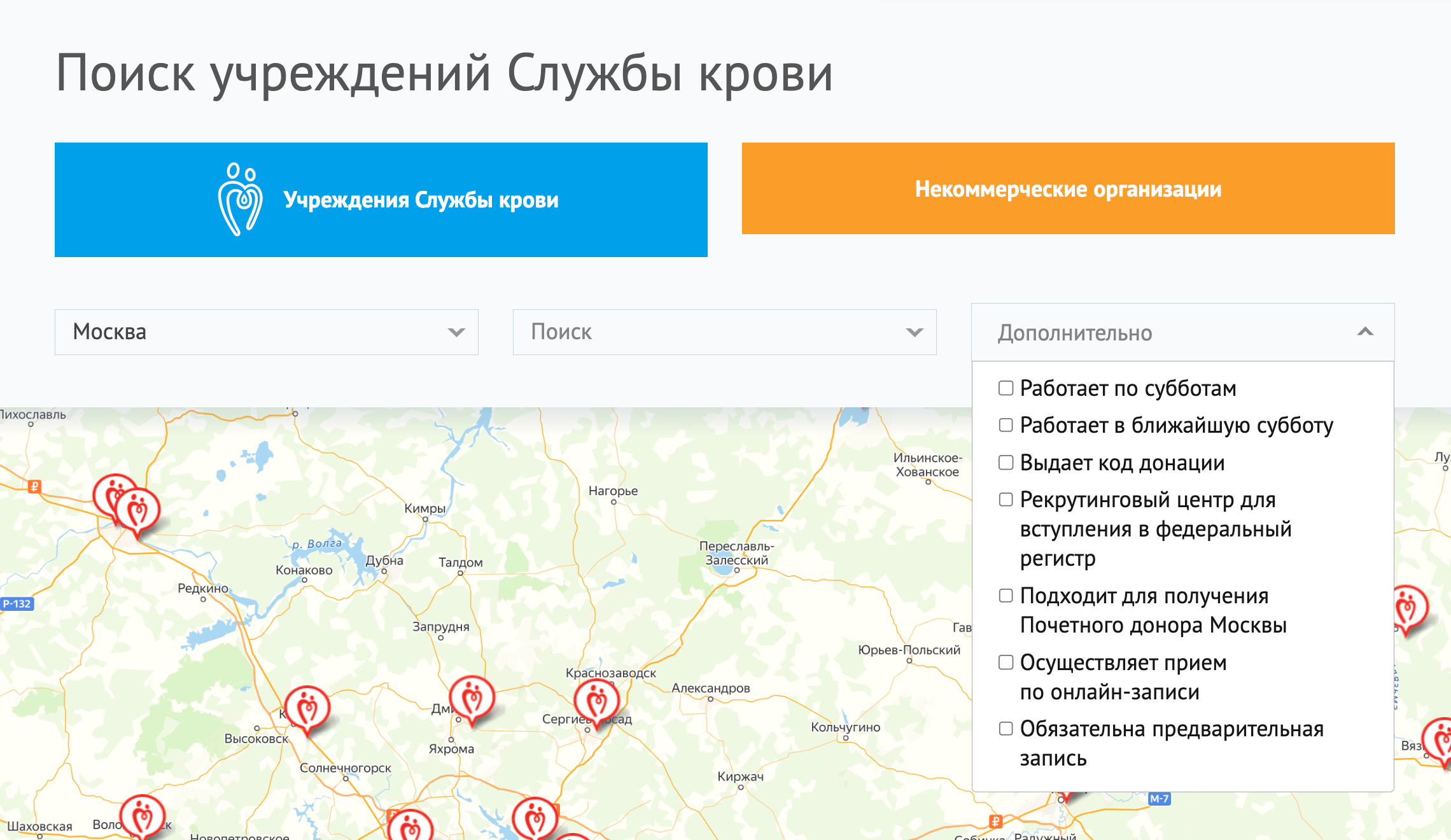Image resolution: width=1451 pixels, height=840 pixels.
Task: Click into the Поиск search field
Action: (725, 332)
